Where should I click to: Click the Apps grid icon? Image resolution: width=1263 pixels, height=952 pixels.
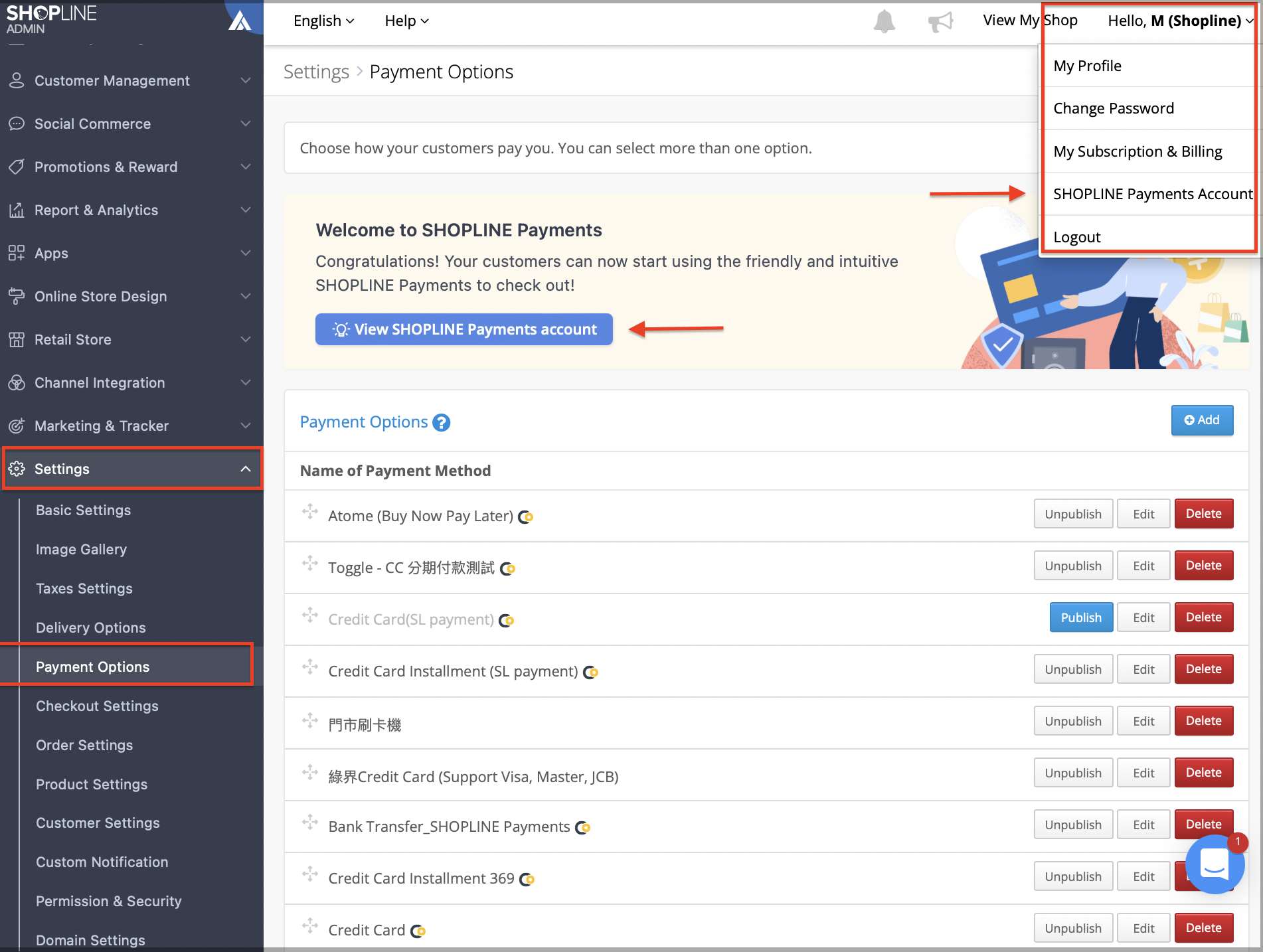(x=17, y=253)
